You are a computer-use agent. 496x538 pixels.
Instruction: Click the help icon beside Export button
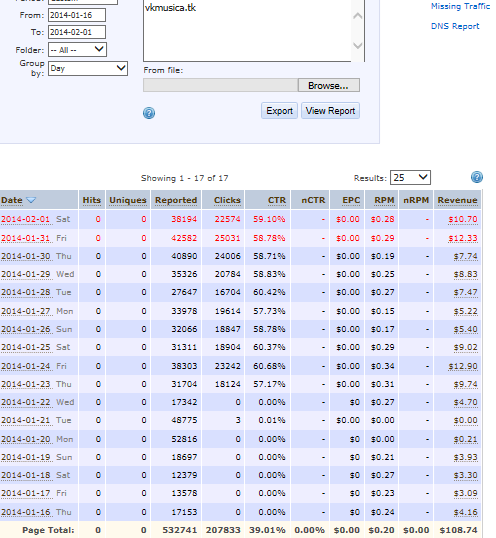149,113
